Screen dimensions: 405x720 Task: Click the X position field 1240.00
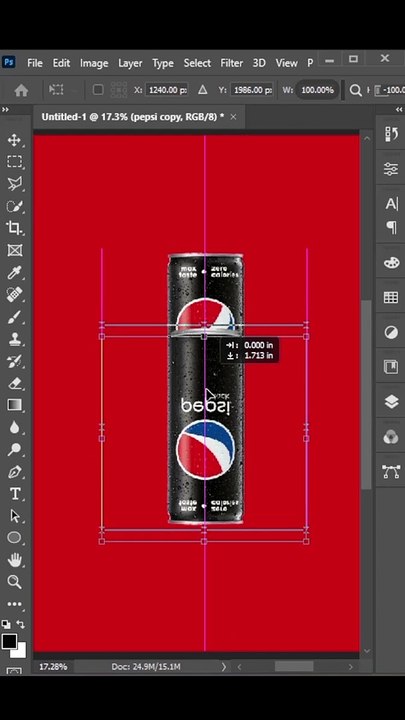pyautogui.click(x=167, y=90)
